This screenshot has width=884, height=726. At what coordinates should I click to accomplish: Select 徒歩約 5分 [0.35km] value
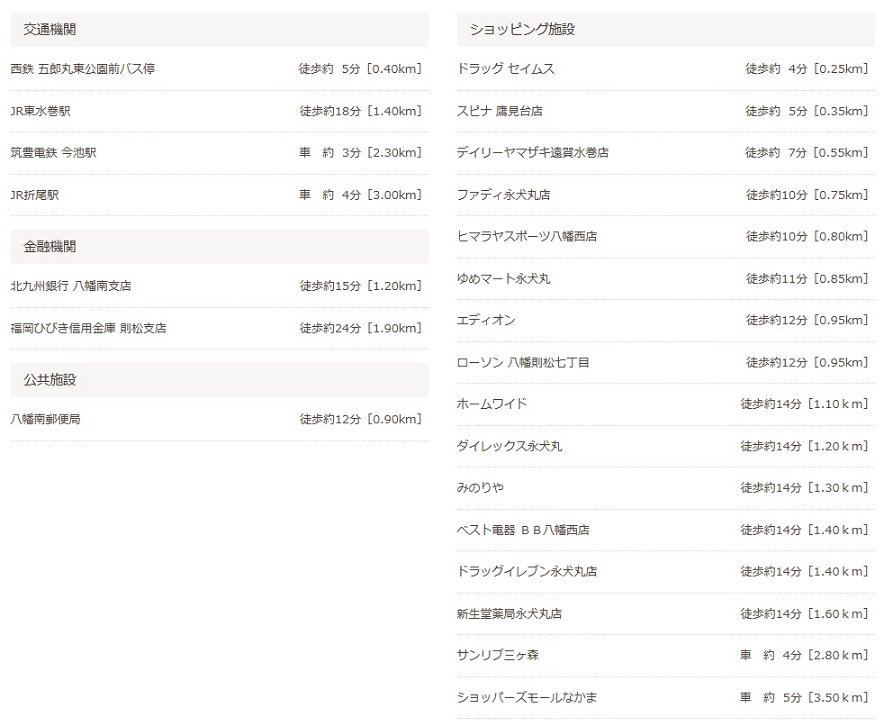pyautogui.click(x=807, y=111)
